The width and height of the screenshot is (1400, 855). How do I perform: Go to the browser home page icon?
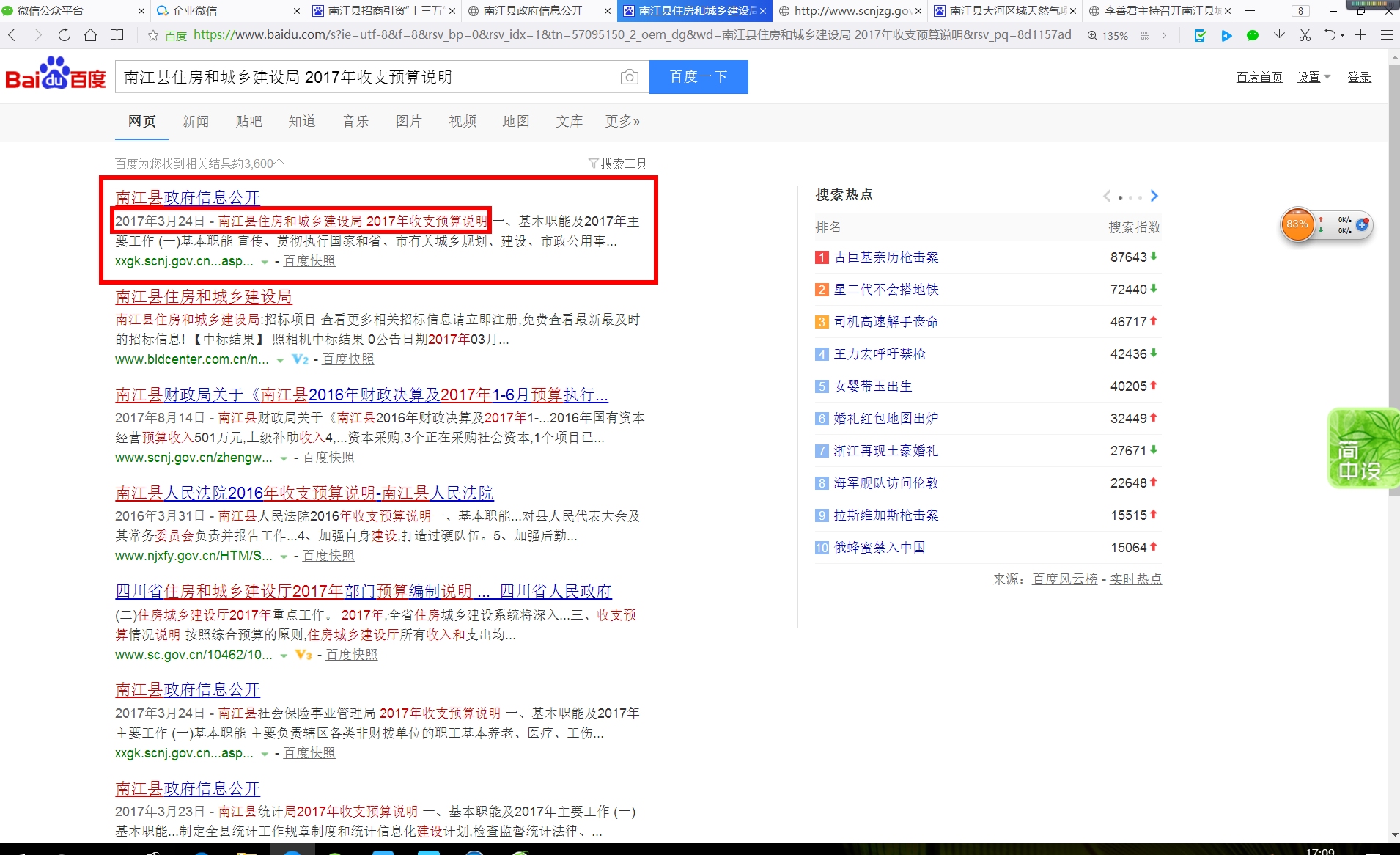[90, 35]
